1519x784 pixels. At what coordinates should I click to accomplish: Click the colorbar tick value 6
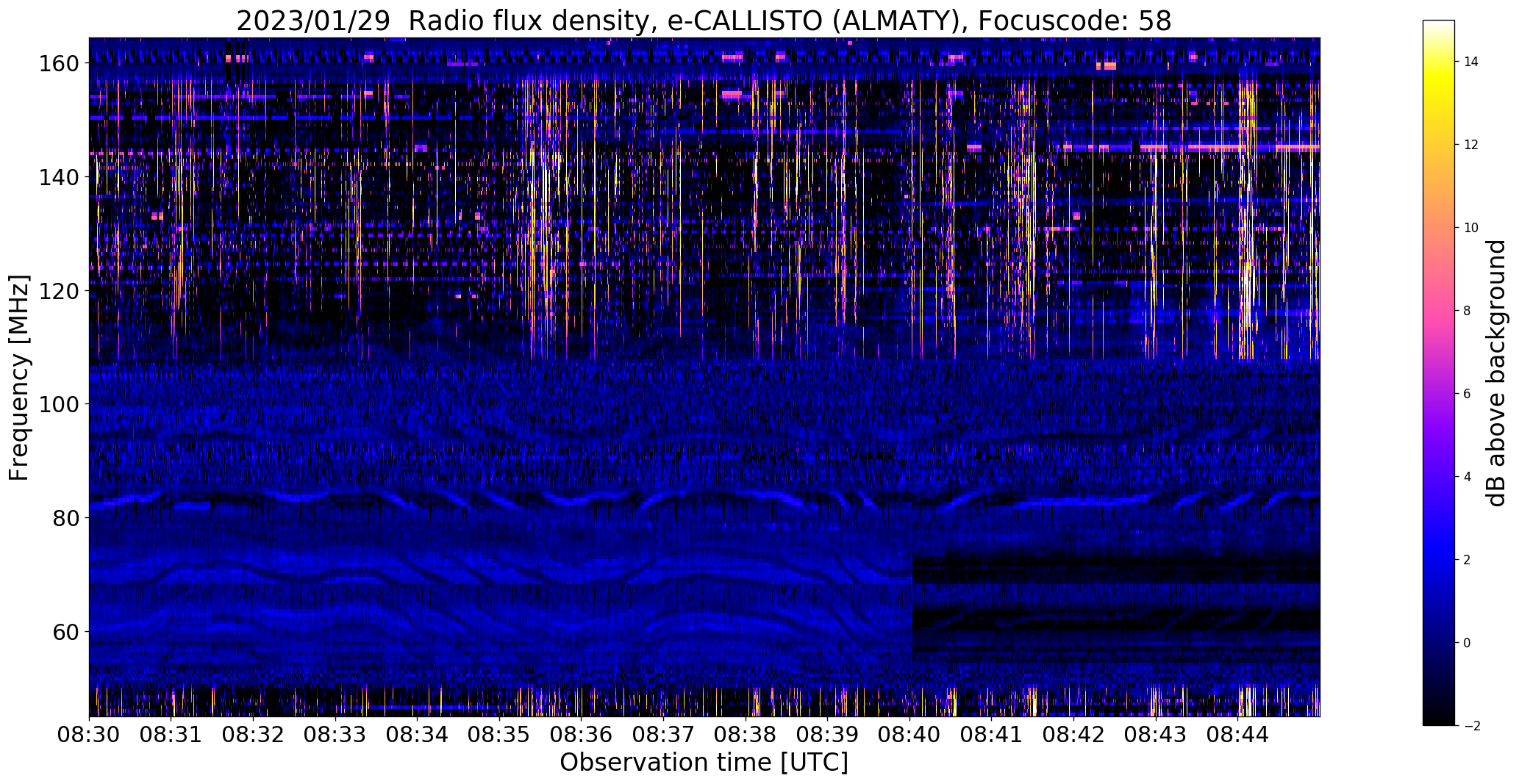1468,394
